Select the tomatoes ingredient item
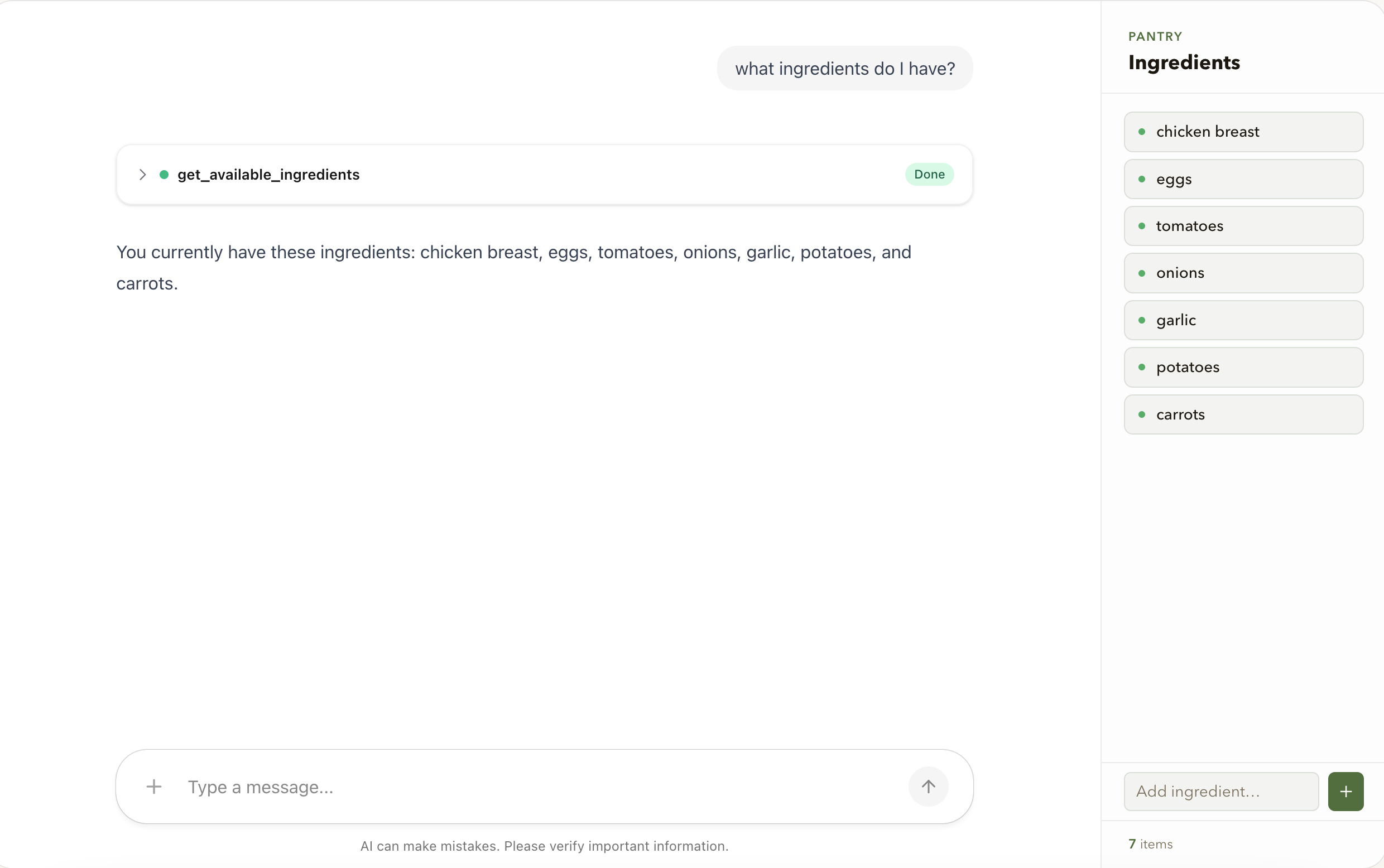 click(1243, 226)
